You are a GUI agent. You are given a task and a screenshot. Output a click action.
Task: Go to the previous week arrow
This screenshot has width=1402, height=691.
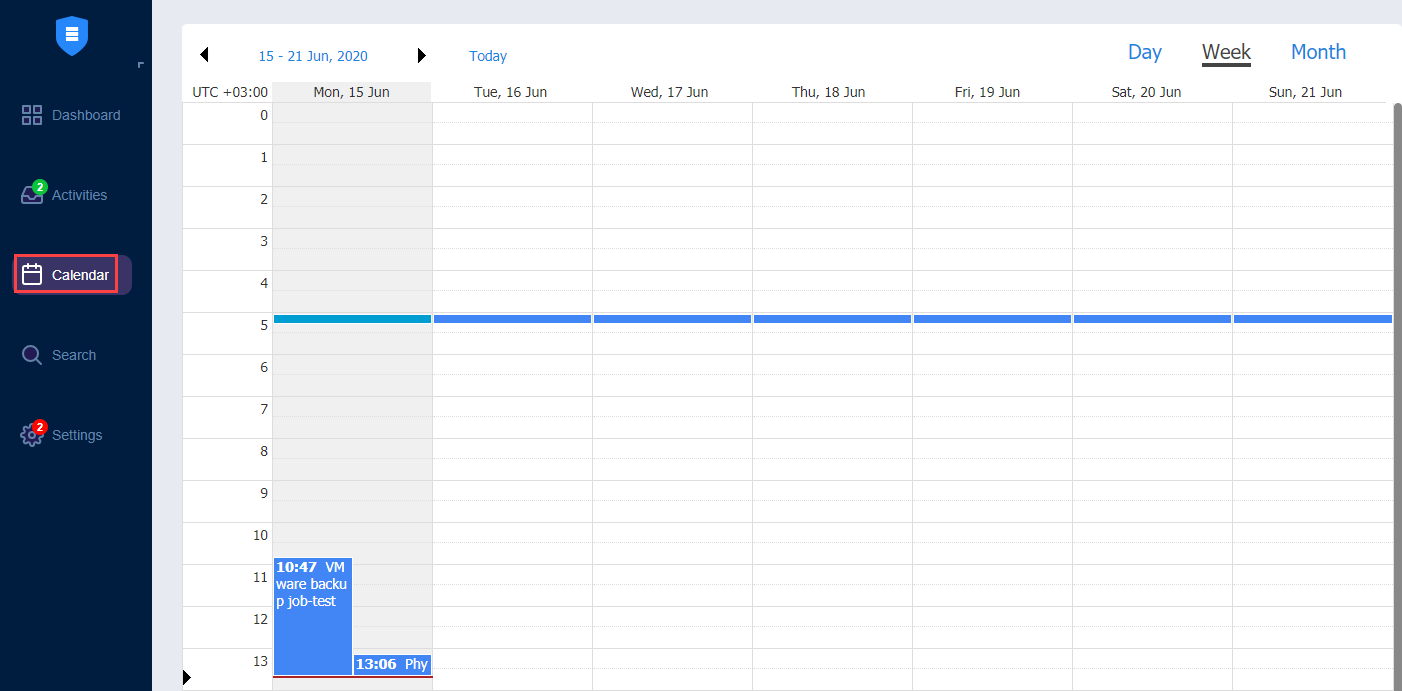[204, 55]
